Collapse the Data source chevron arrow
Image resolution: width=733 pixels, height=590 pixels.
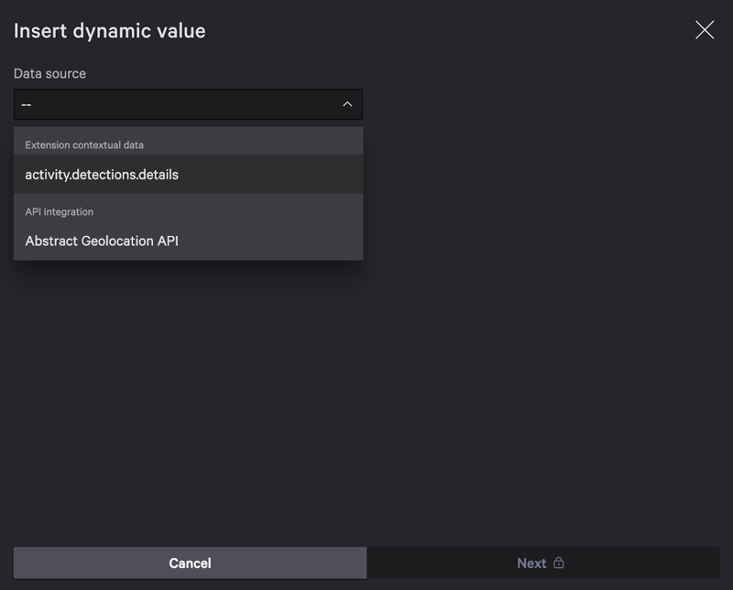click(347, 104)
